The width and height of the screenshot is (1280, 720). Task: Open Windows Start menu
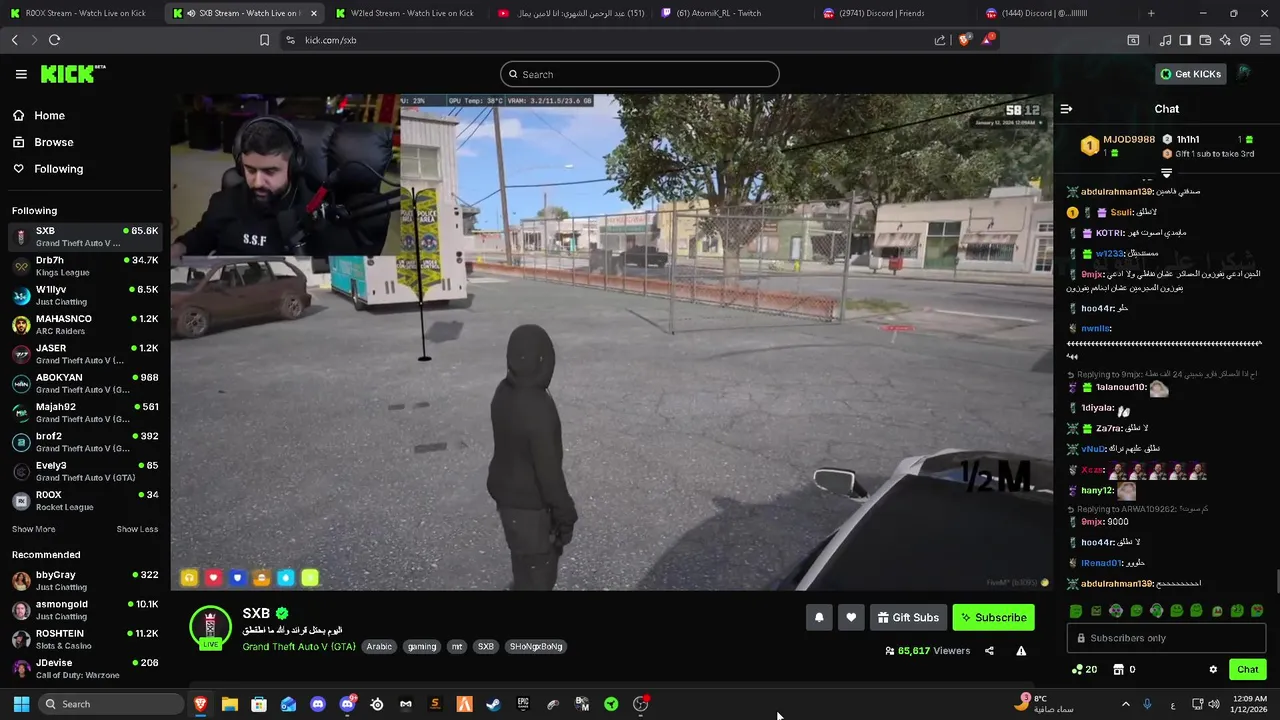click(21, 704)
